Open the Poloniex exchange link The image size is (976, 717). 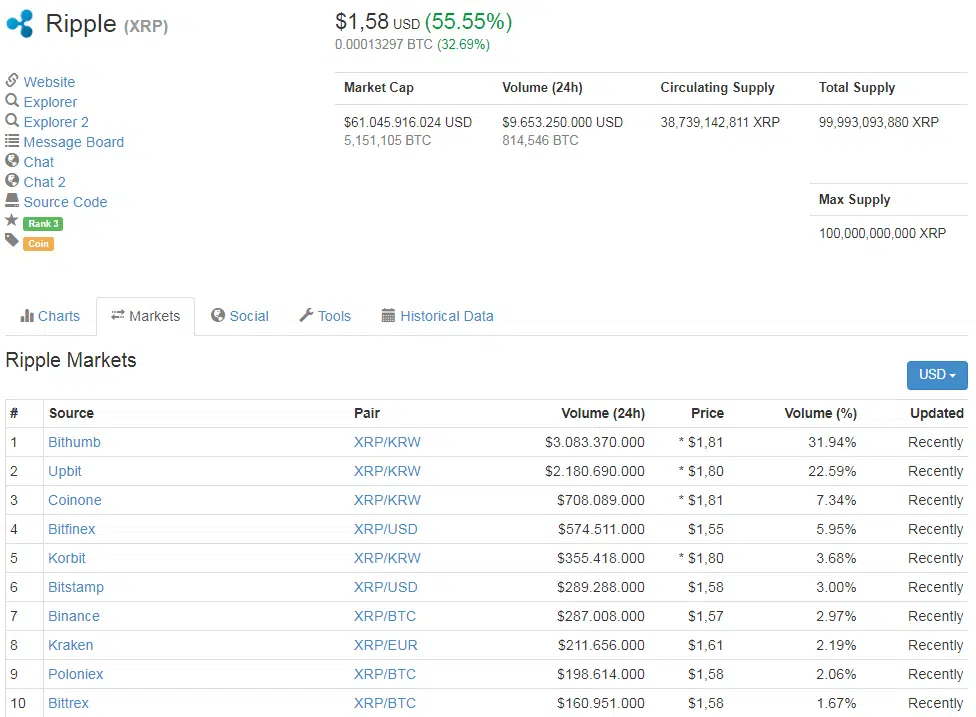(75, 673)
